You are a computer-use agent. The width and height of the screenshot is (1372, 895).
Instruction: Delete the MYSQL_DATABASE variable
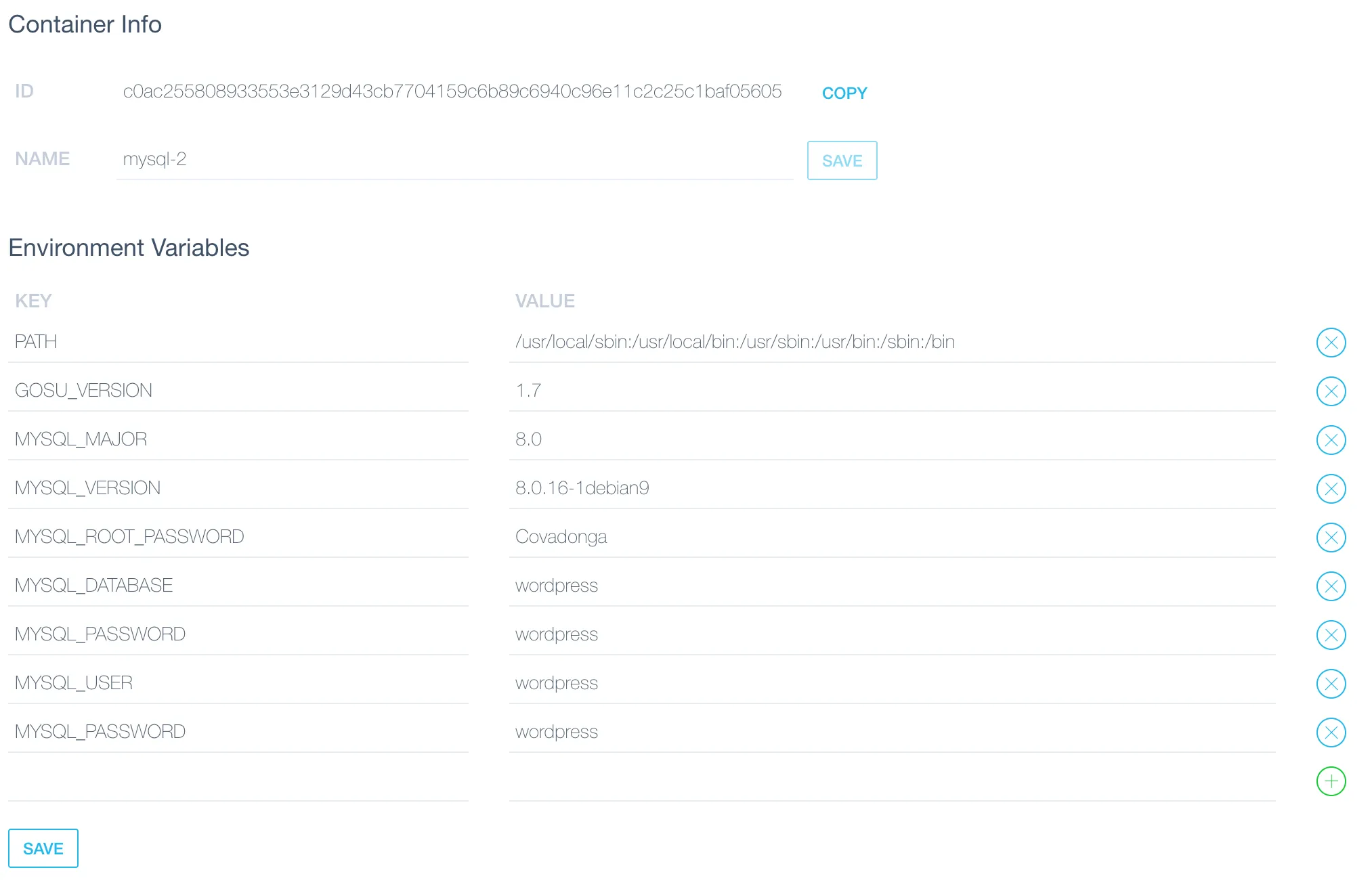[x=1330, y=586]
